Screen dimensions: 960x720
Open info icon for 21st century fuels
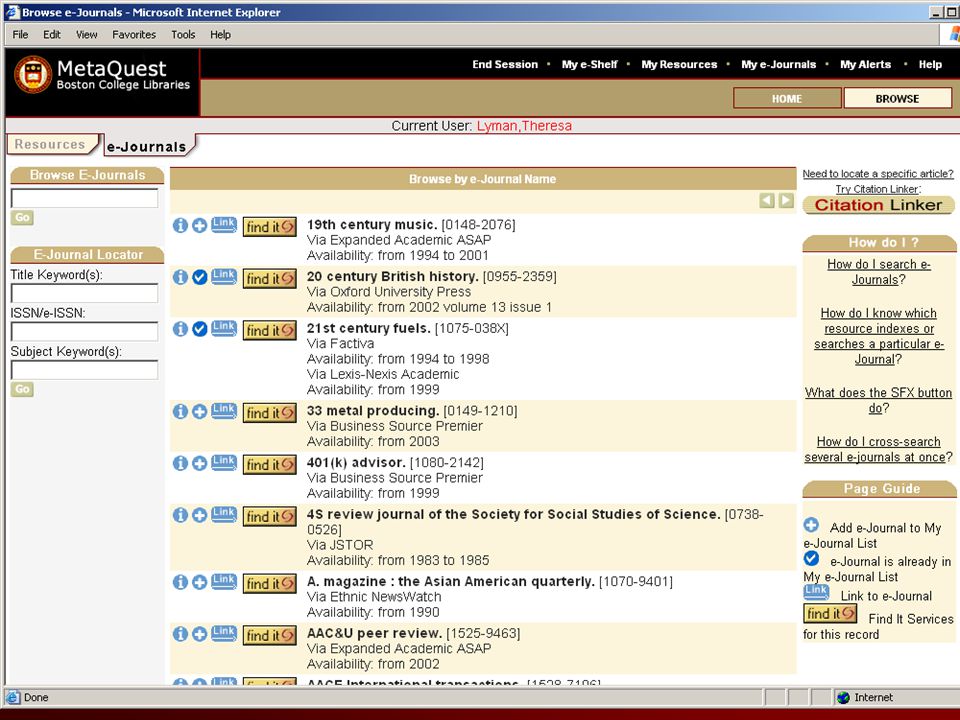coord(180,329)
